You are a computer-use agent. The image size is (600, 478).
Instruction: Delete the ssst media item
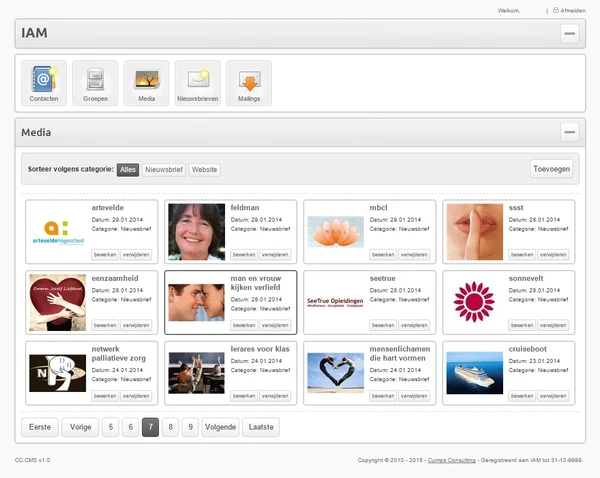tap(553, 254)
